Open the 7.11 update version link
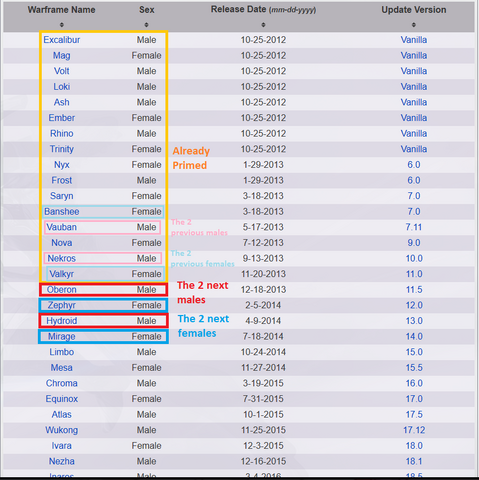Image resolution: width=479 pixels, height=480 pixels. pyautogui.click(x=414, y=227)
